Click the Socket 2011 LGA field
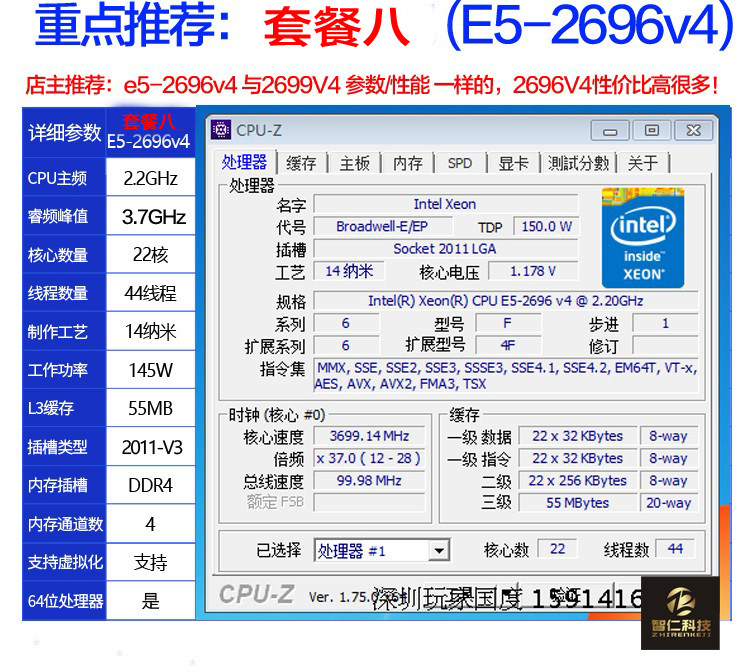The height and width of the screenshot is (672, 750). [446, 249]
